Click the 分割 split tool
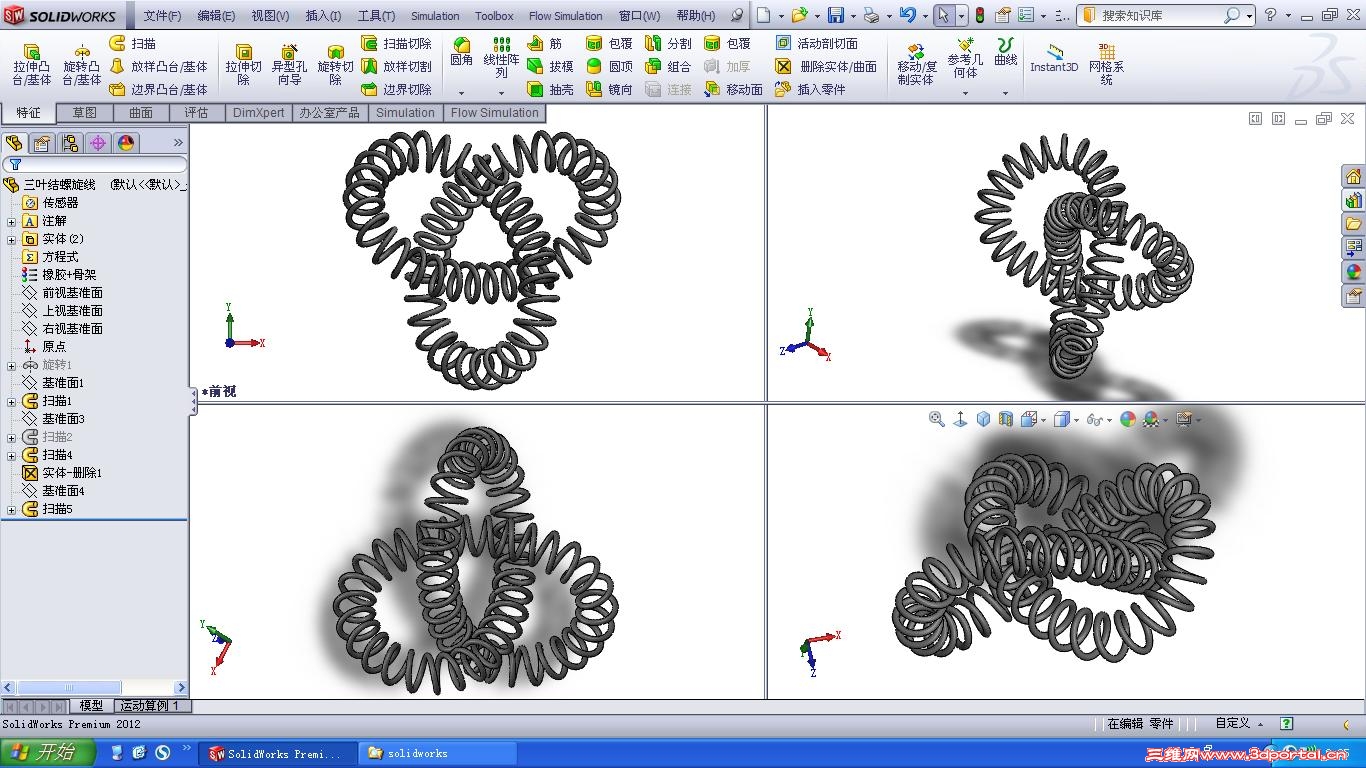This screenshot has height=768, width=1366. (x=668, y=44)
